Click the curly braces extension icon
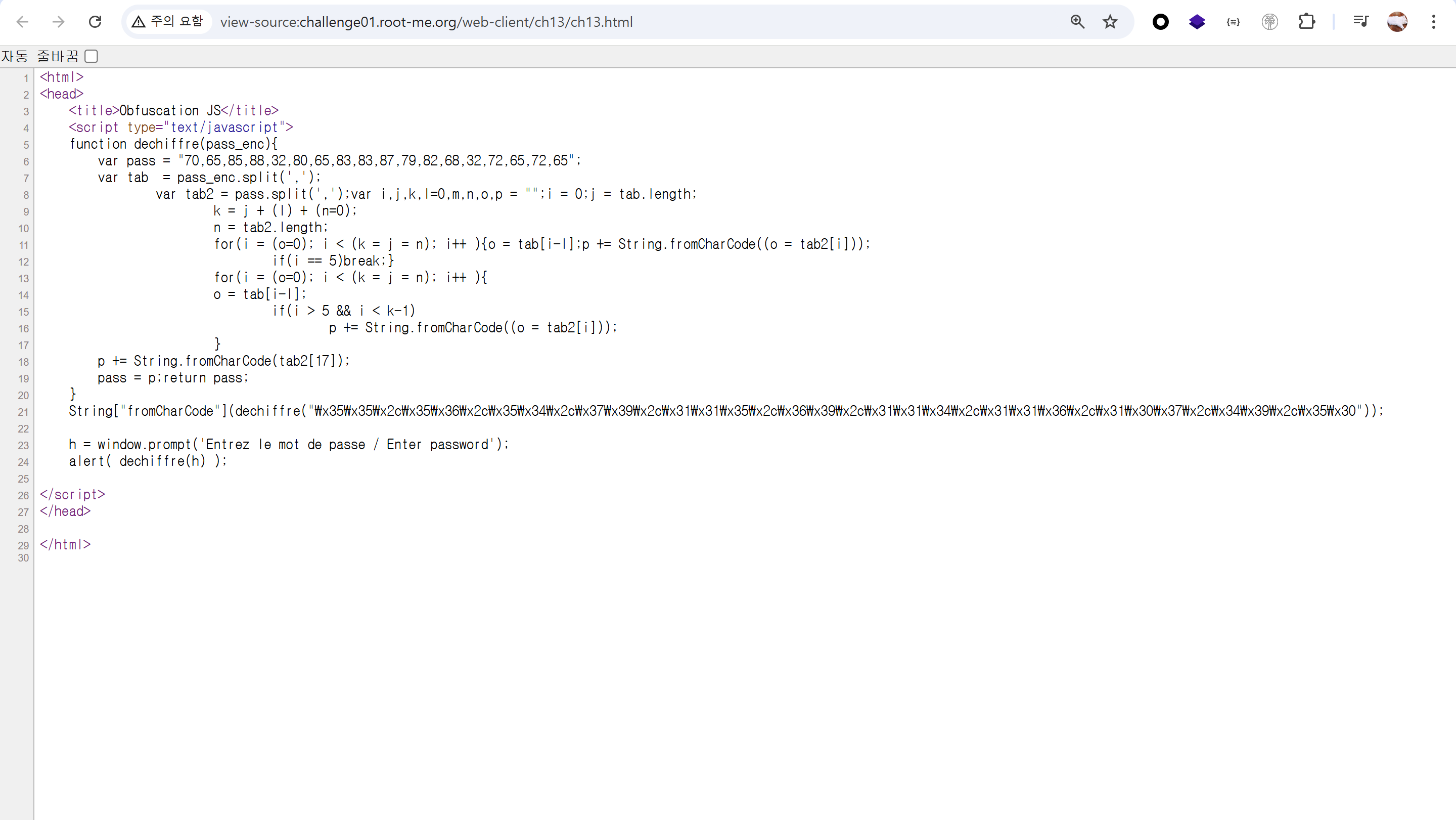1456x820 pixels. (1234, 22)
